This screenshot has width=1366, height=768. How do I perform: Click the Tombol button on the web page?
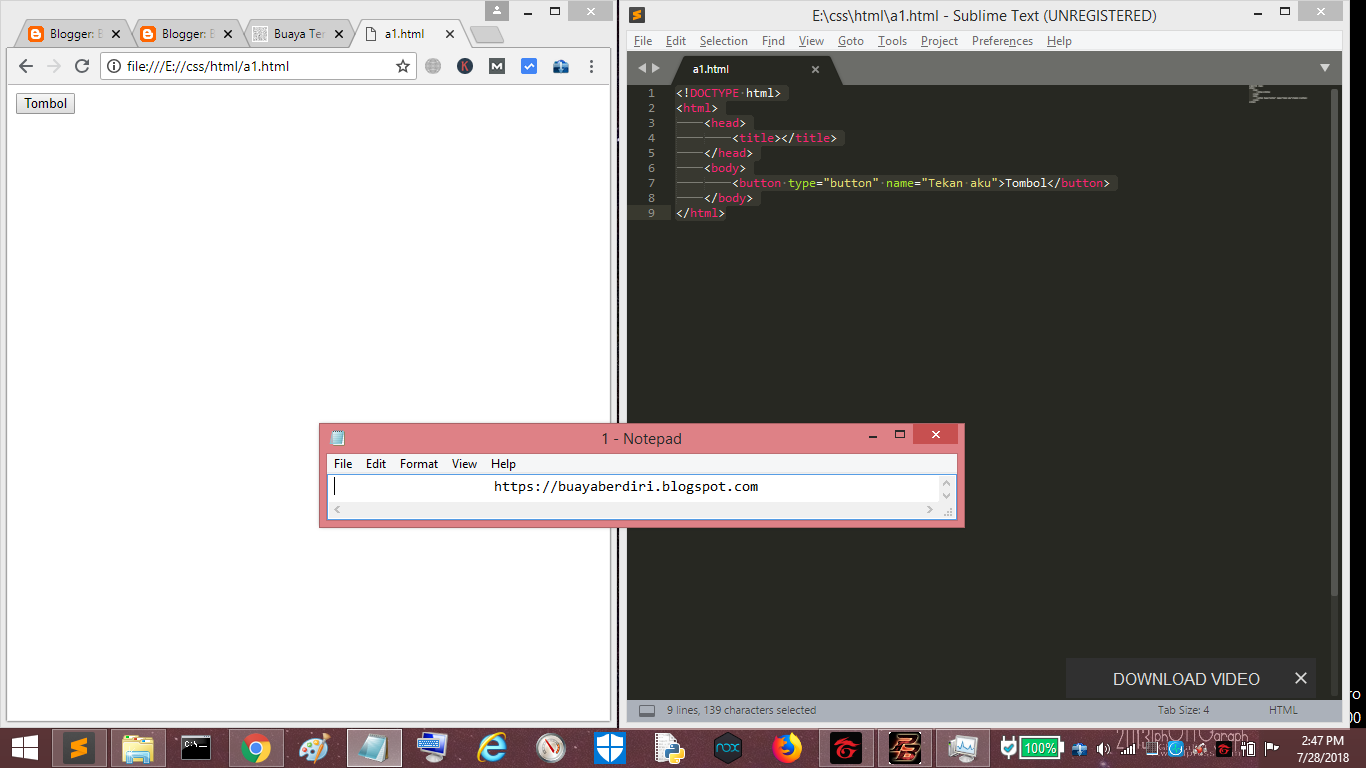[46, 103]
